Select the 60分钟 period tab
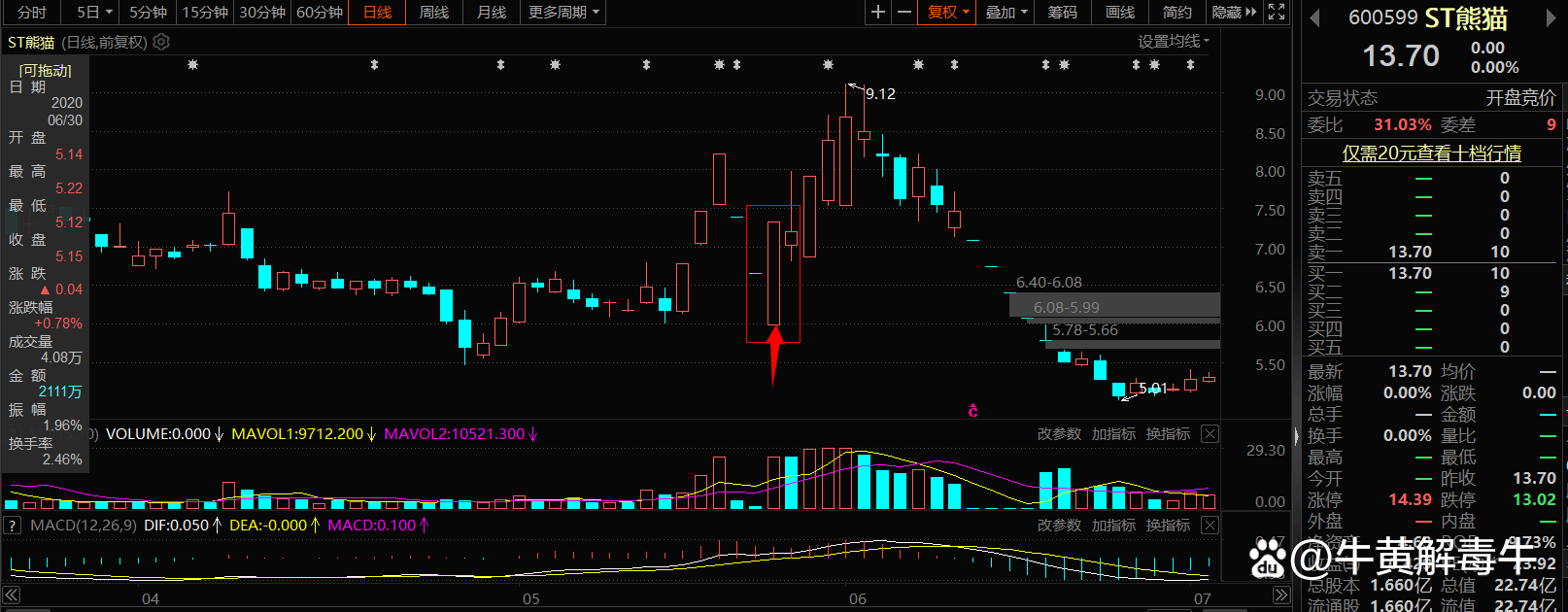Image resolution: width=1568 pixels, height=612 pixels. (x=320, y=12)
